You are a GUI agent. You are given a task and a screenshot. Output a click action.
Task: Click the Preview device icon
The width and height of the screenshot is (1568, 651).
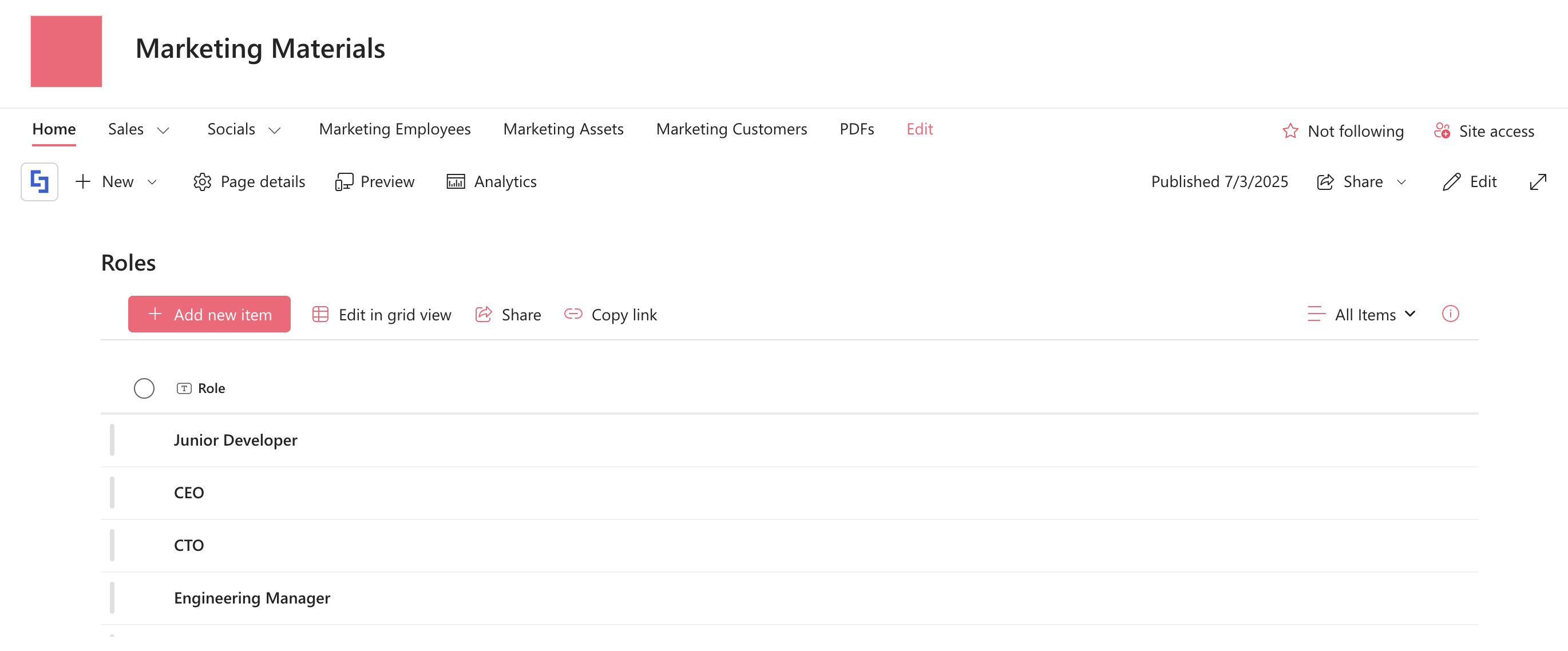pos(344,182)
